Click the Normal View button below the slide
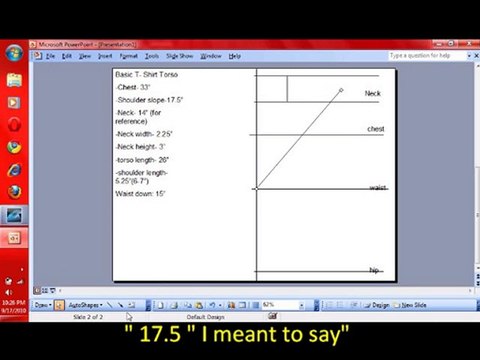This screenshot has height=360, width=480. click(37, 291)
